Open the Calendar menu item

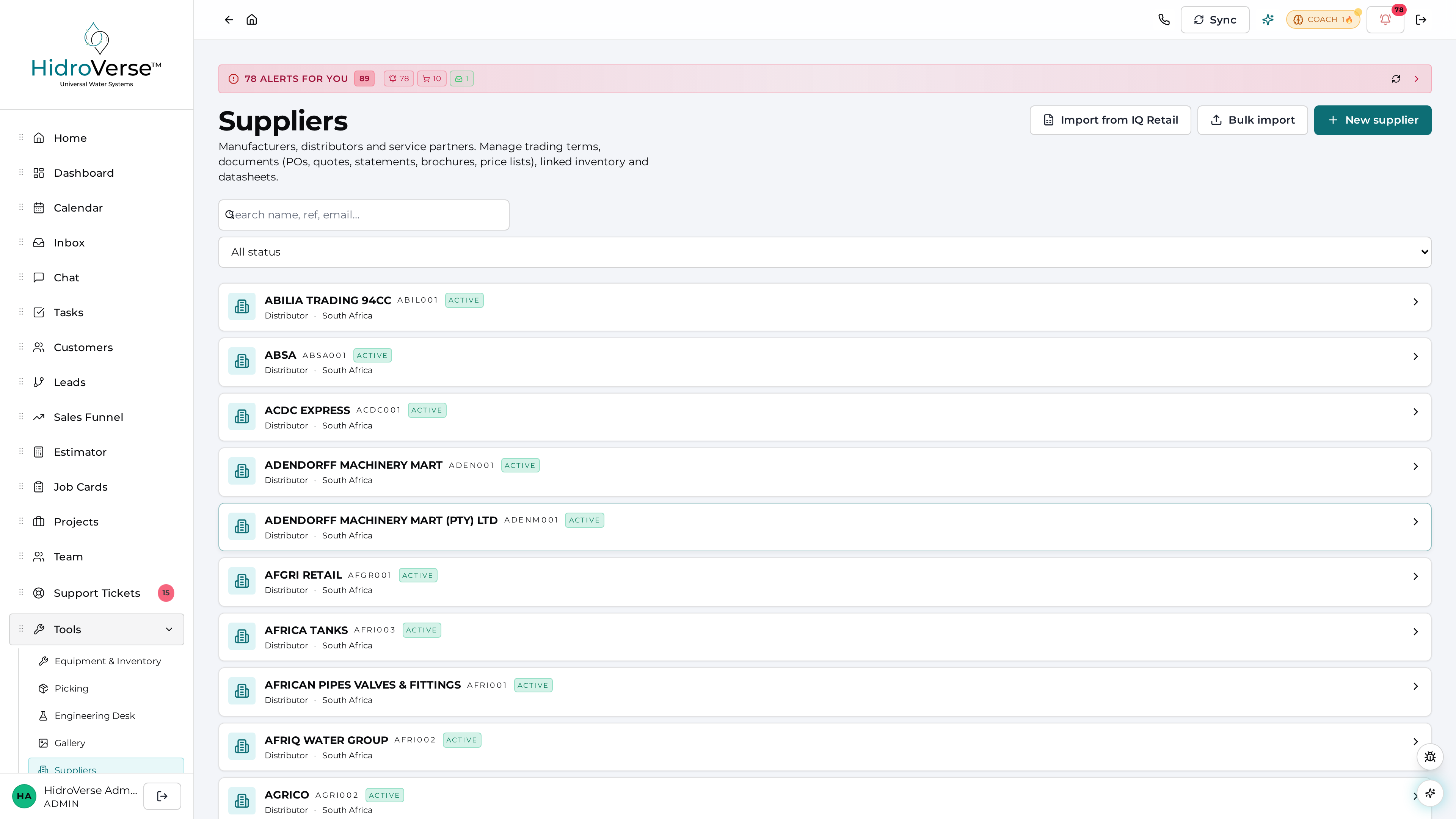coord(97,208)
